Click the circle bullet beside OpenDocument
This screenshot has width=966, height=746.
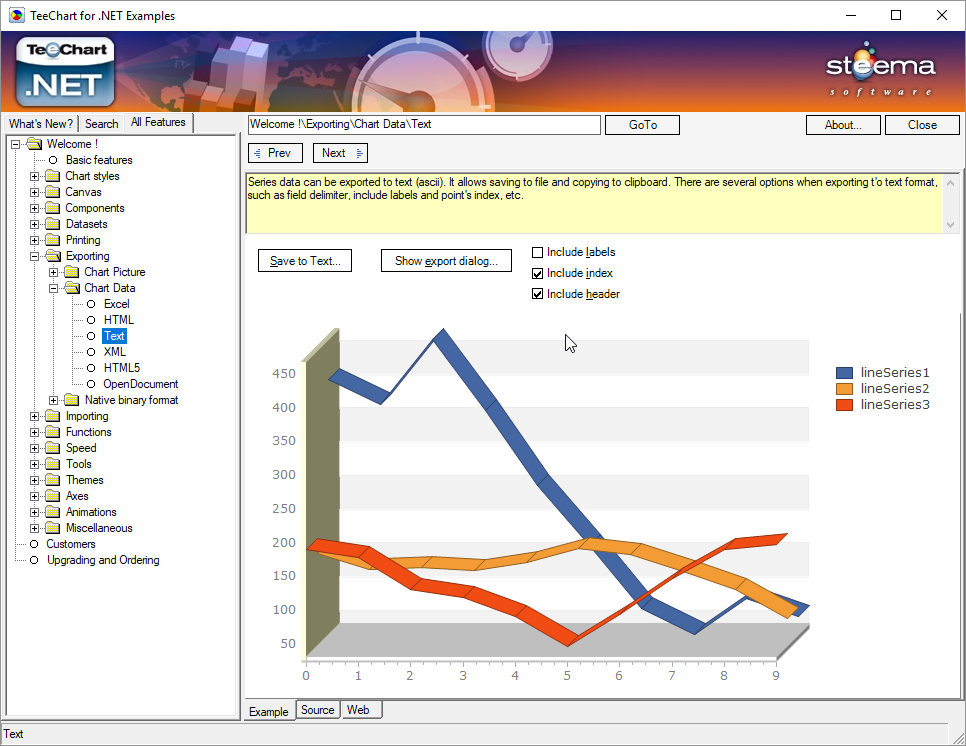click(91, 384)
